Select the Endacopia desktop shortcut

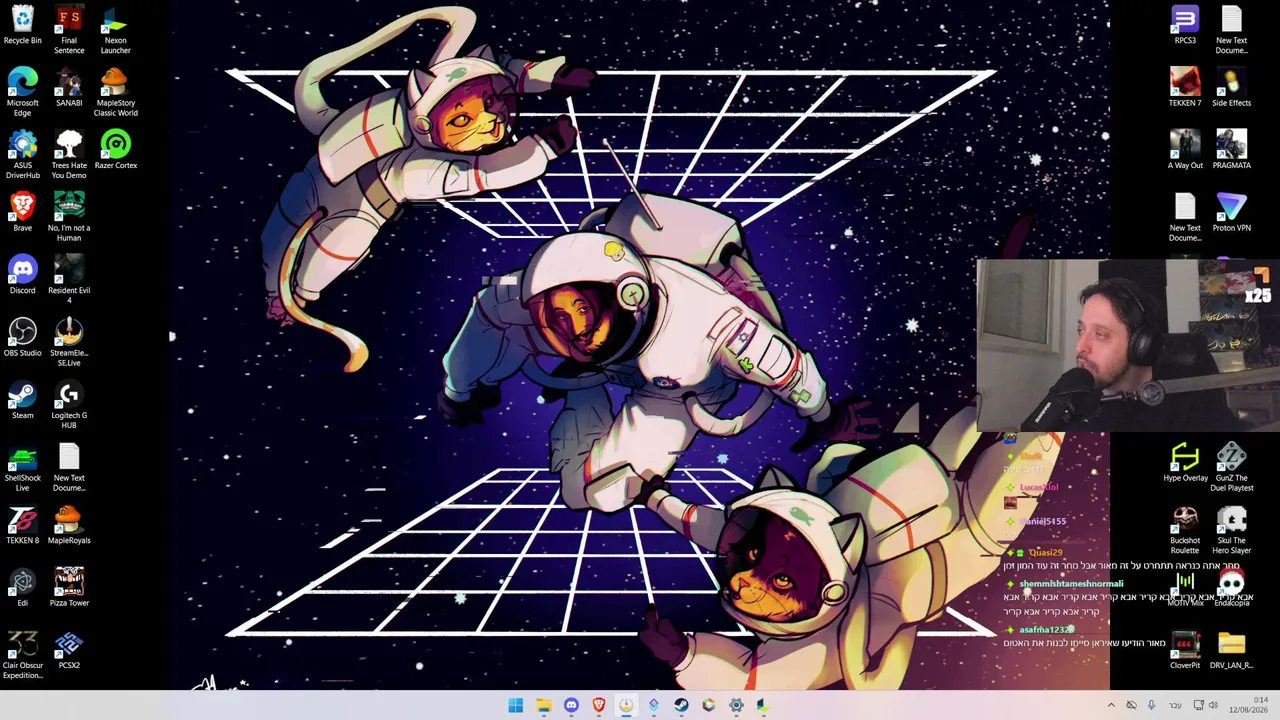tap(1231, 588)
